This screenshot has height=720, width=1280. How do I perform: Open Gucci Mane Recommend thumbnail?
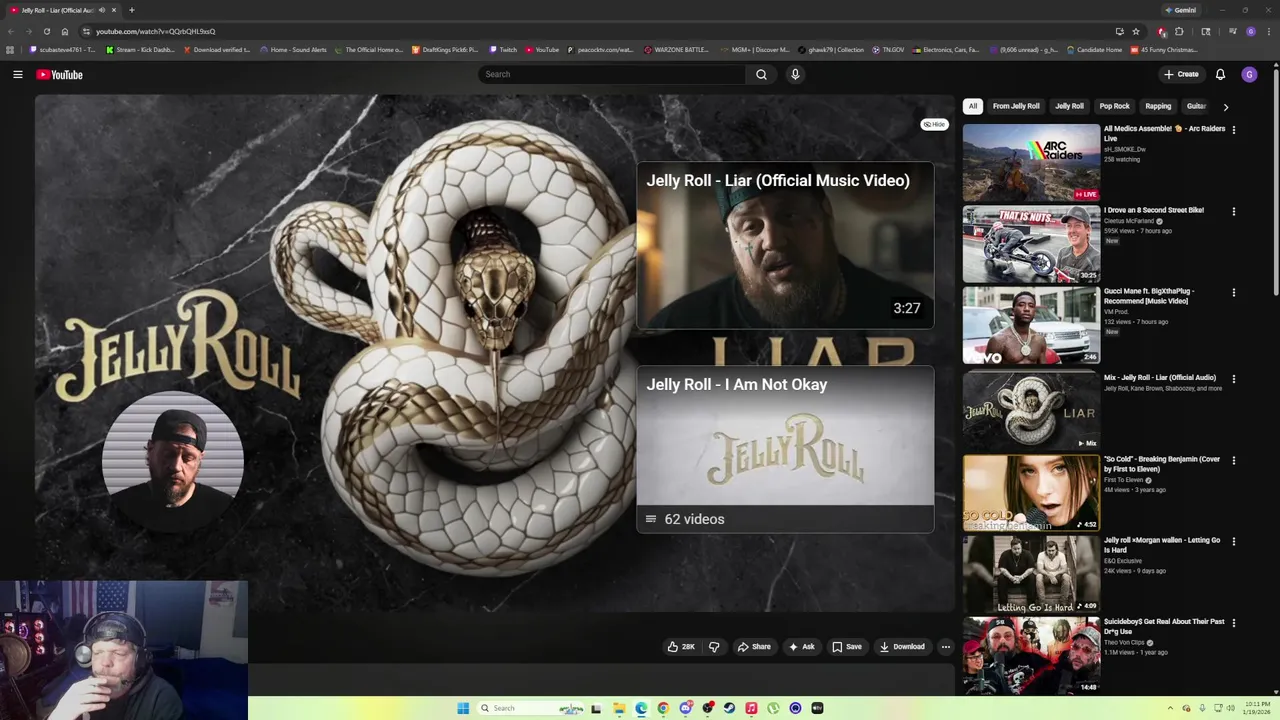(x=1031, y=325)
